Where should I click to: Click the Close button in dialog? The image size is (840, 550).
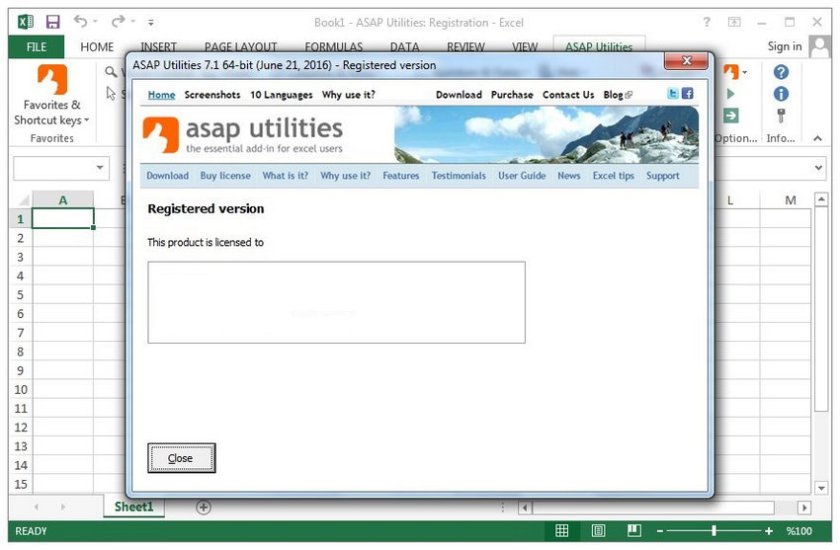[182, 458]
